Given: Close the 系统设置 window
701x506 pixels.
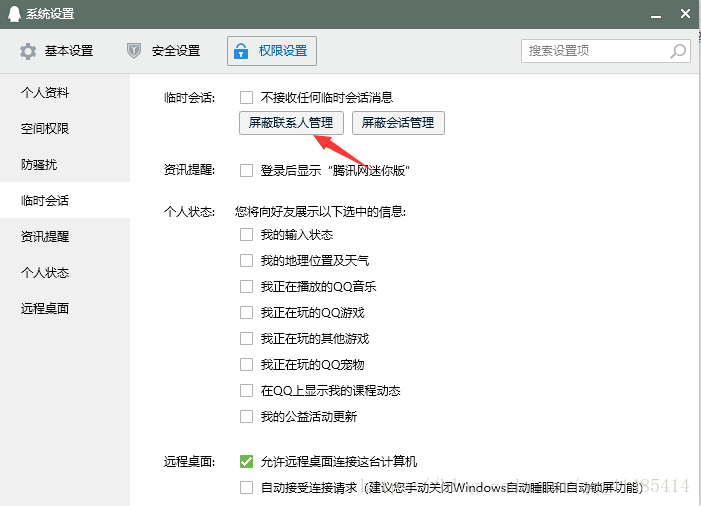Looking at the screenshot, I should click(685, 14).
